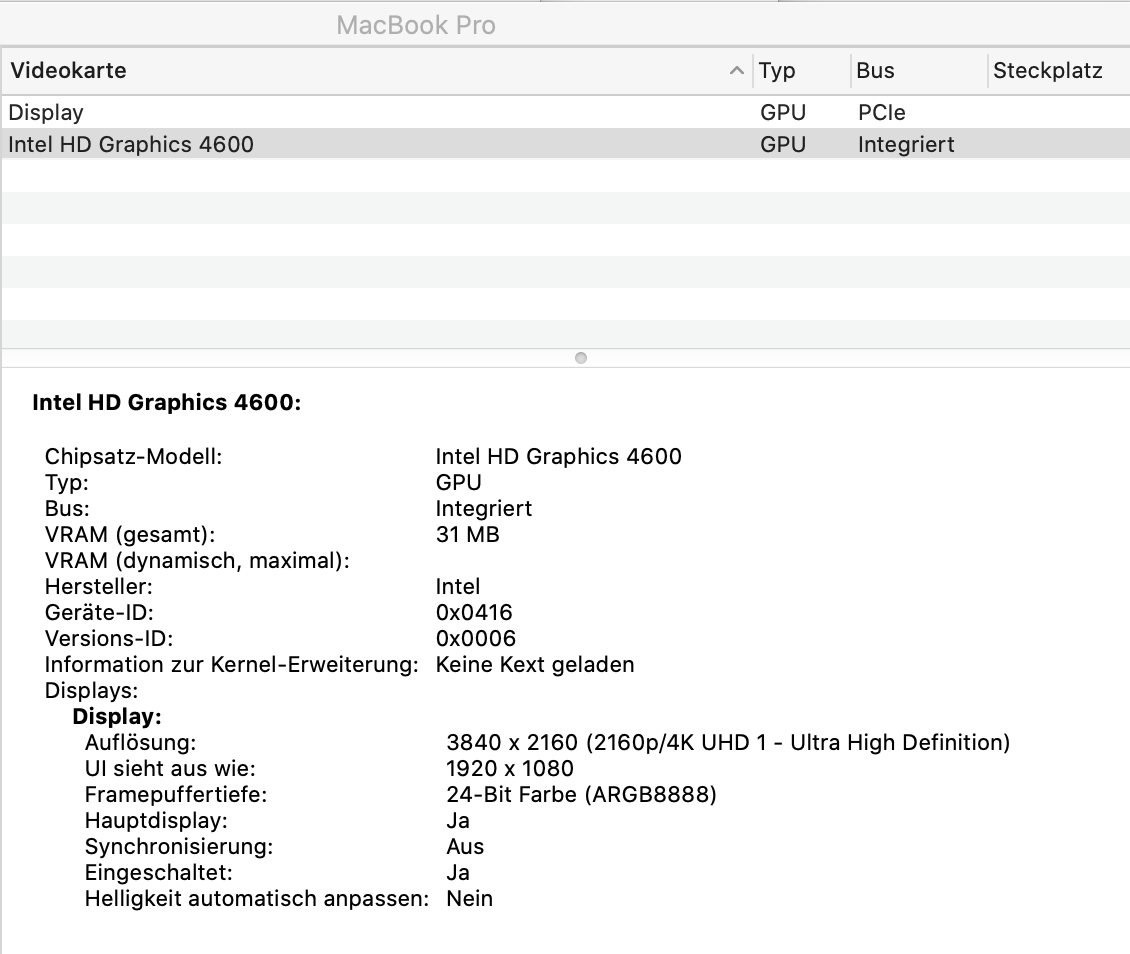Click the 3840 x 2160 resolution value

click(x=512, y=743)
